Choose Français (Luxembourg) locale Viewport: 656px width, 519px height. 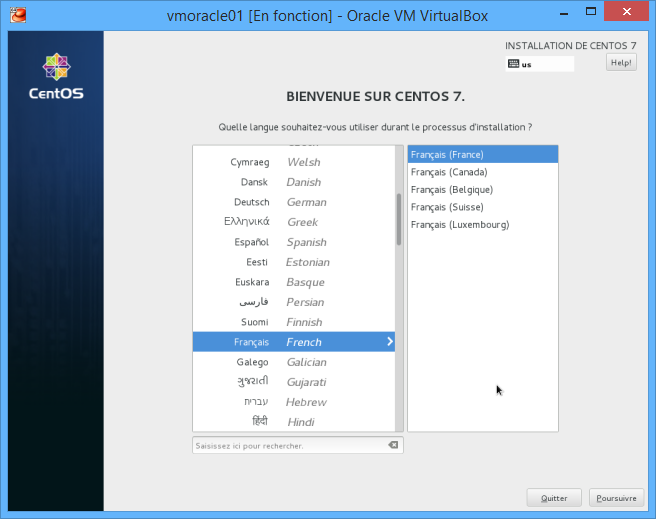483,225
